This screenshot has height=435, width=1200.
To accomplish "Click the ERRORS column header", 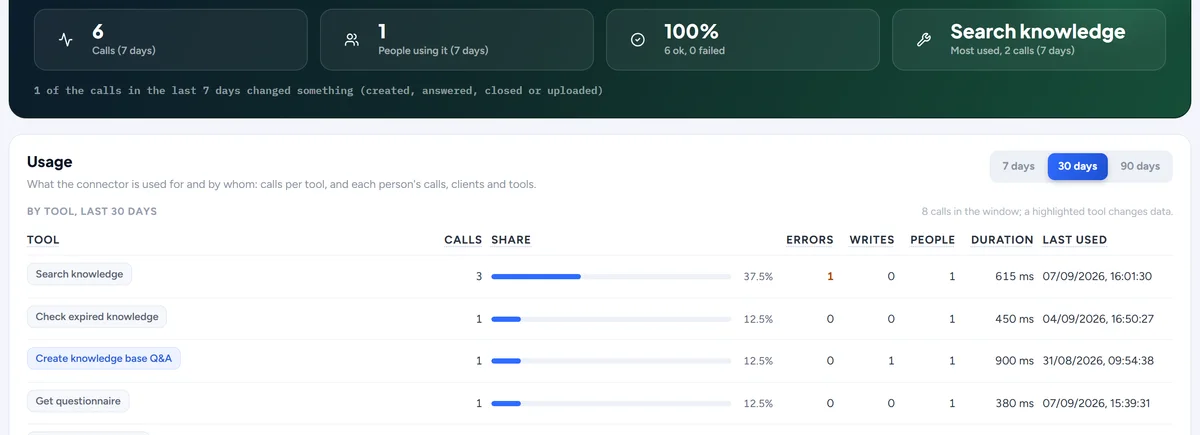I will [x=810, y=240].
